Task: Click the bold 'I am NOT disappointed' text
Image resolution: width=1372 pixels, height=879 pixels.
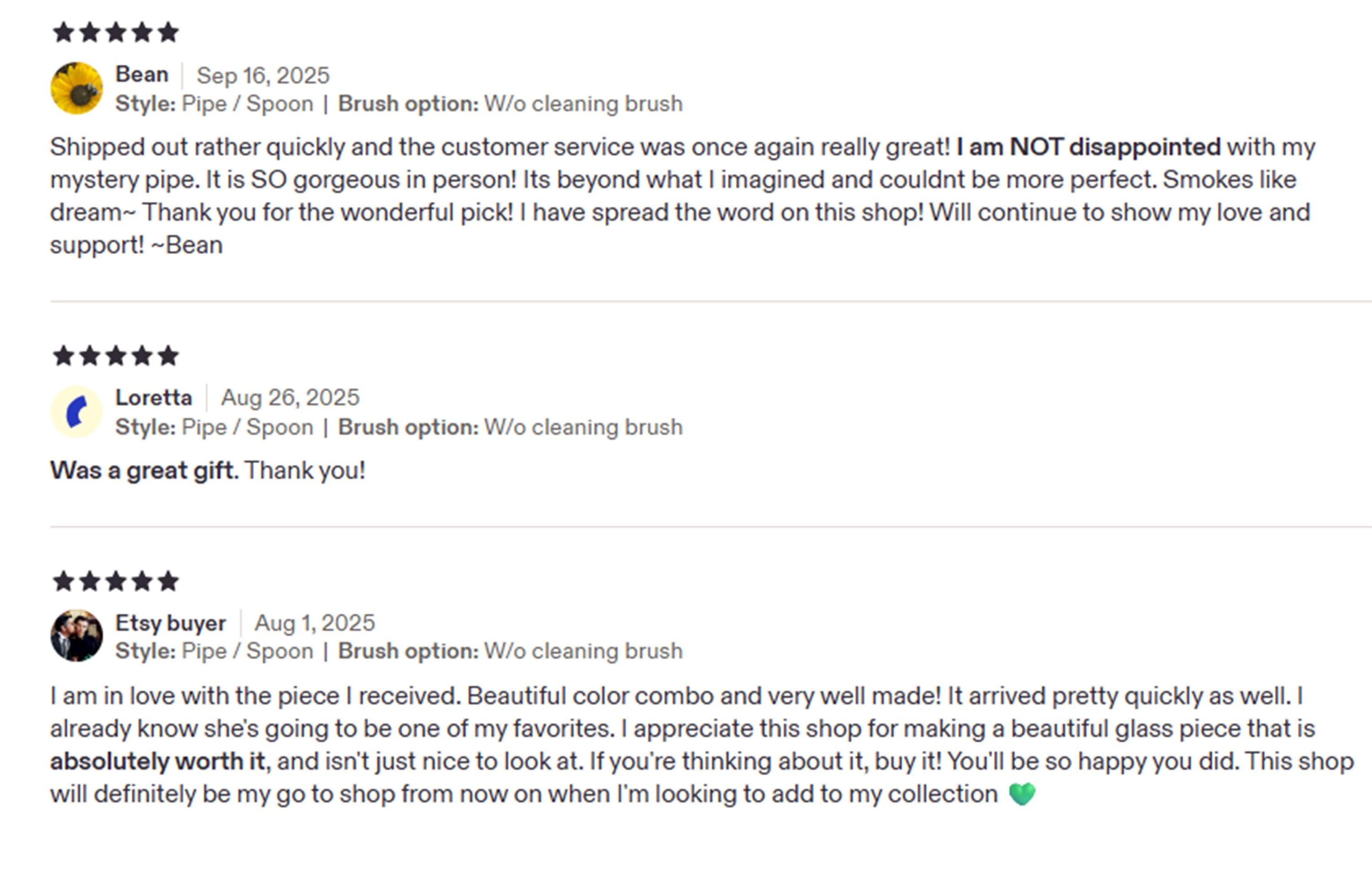Action: pyautogui.click(x=1088, y=147)
